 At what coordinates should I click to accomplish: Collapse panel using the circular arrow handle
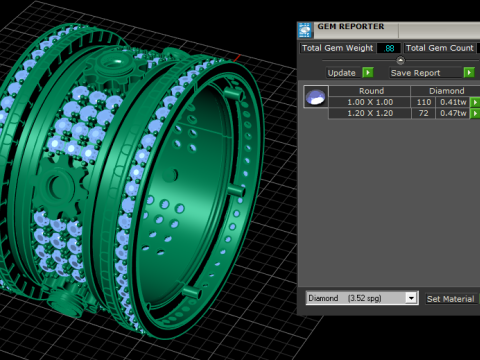400,60
